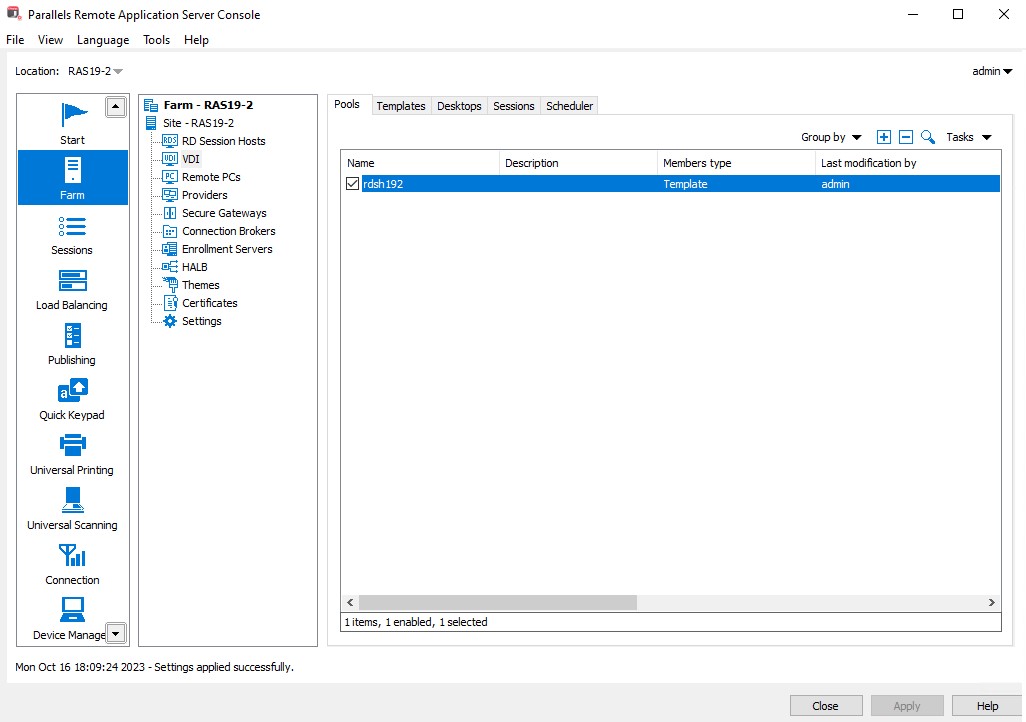Remove pool with minus icon
The height and width of the screenshot is (722, 1026).
[906, 137]
